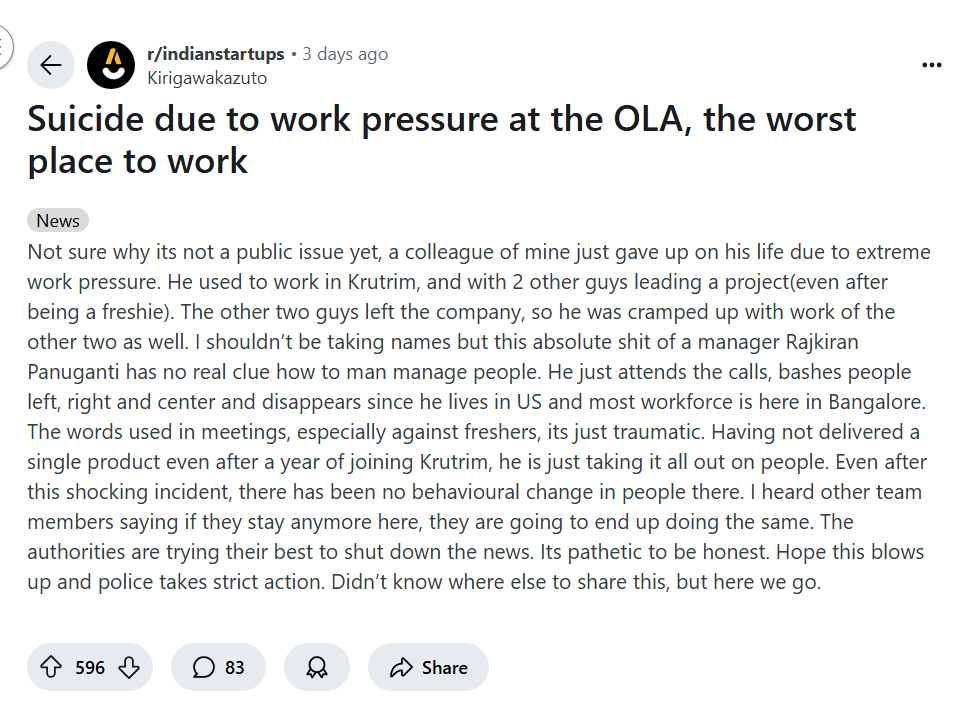
Task: Click the comment bubble icon
Action: pos(204,667)
